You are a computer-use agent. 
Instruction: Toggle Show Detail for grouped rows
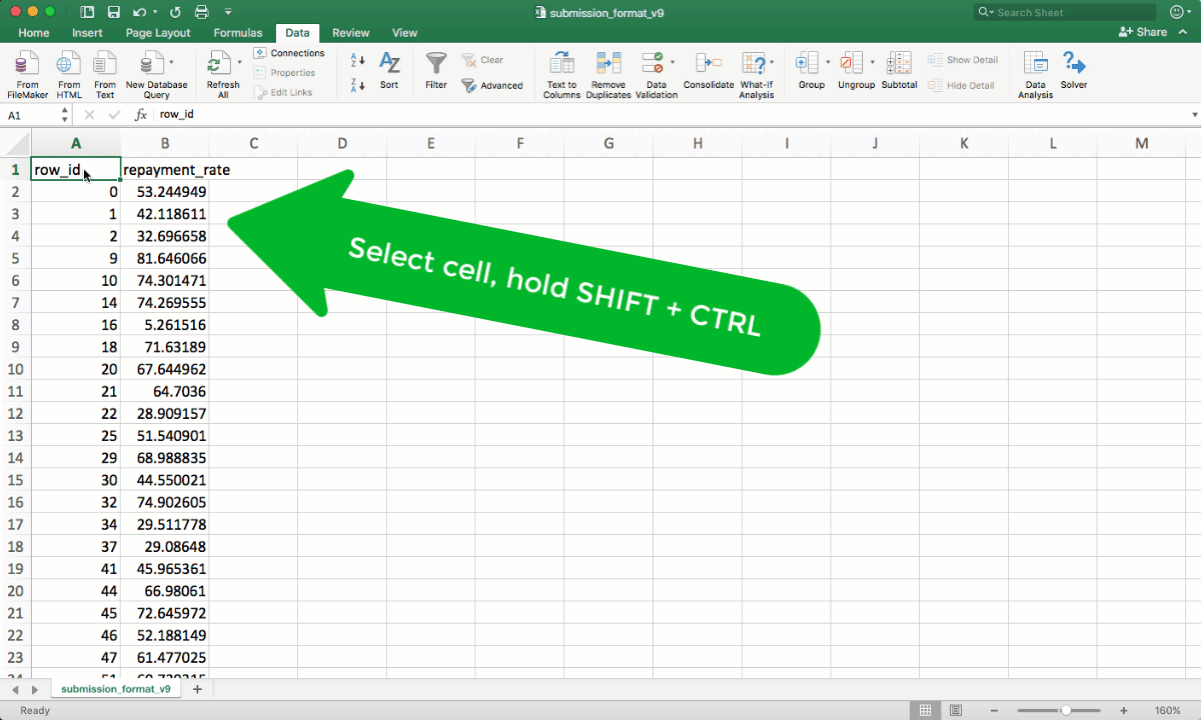point(963,59)
